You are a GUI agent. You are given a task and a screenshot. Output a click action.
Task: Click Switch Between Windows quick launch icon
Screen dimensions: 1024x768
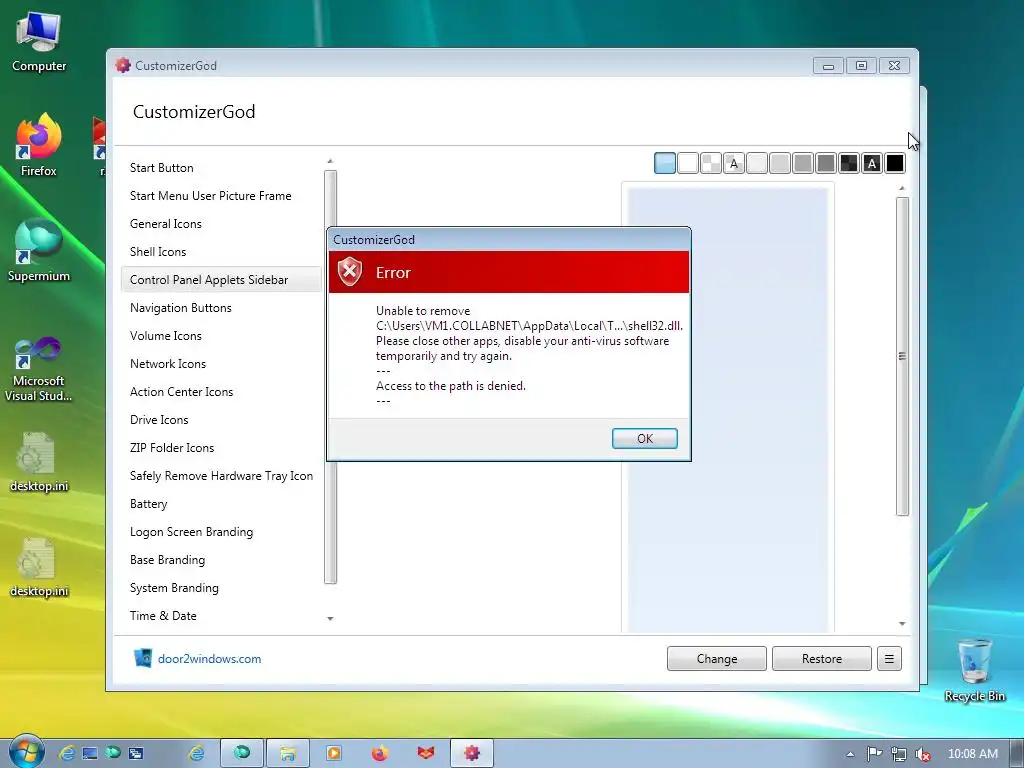point(136,754)
